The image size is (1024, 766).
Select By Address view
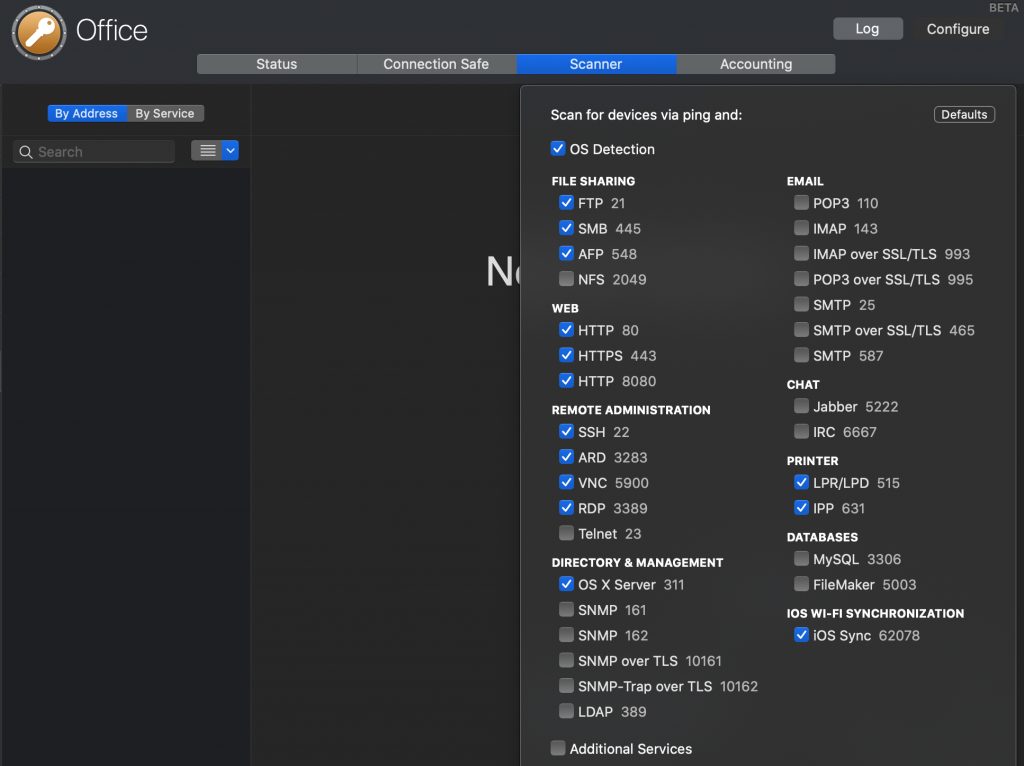click(87, 114)
